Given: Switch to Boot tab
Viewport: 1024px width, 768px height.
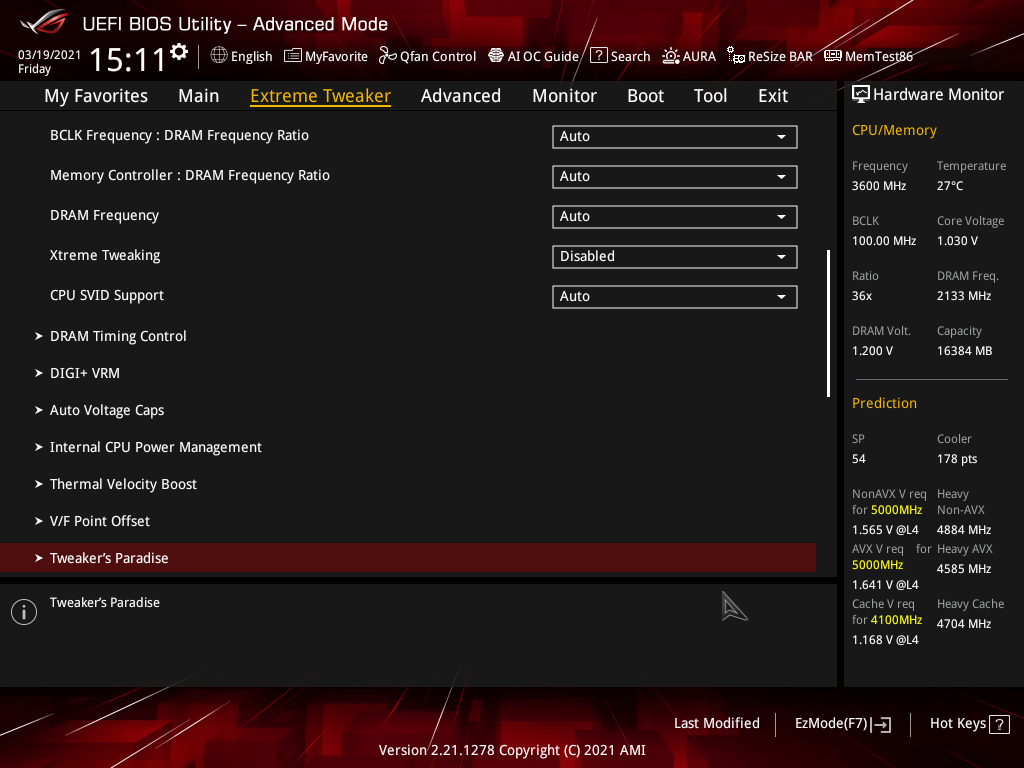Looking at the screenshot, I should coord(645,96).
